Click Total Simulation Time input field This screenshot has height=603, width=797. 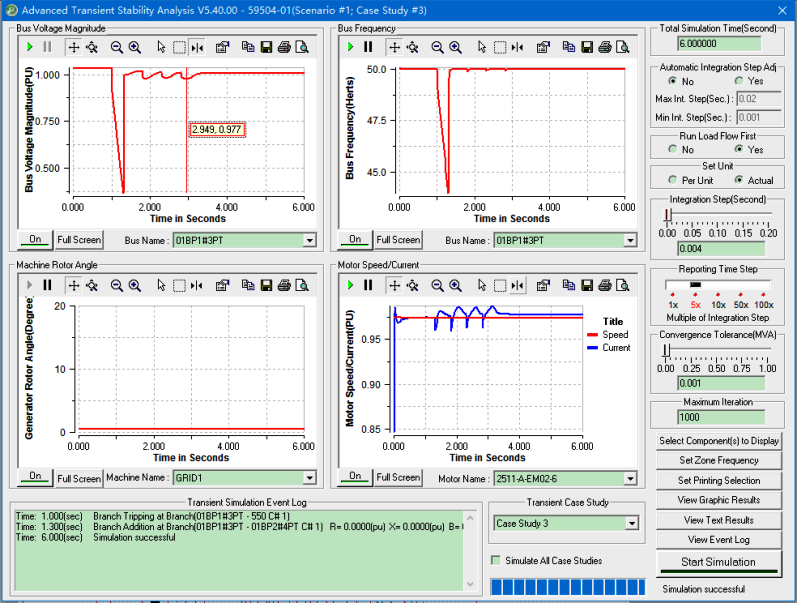point(719,44)
